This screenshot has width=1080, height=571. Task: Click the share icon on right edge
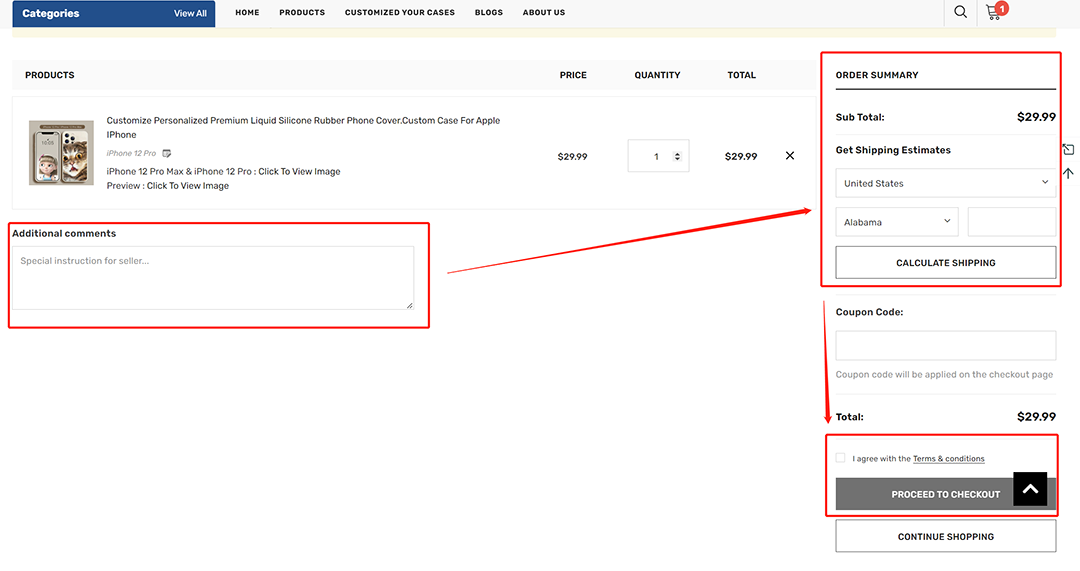(1068, 149)
